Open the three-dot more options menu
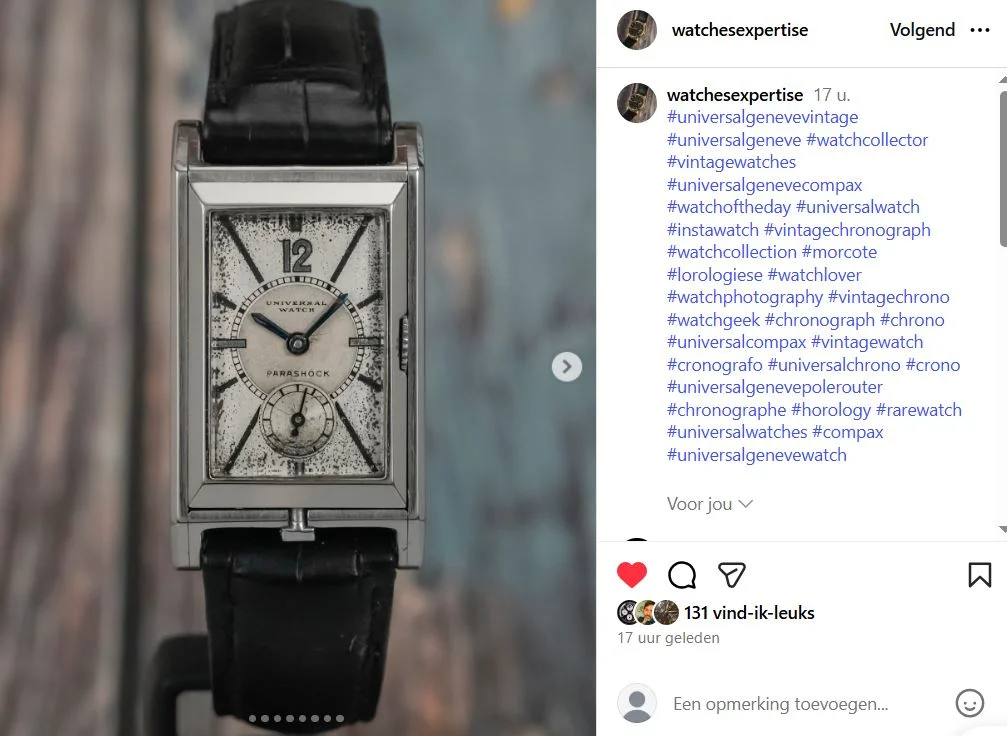 (x=979, y=30)
